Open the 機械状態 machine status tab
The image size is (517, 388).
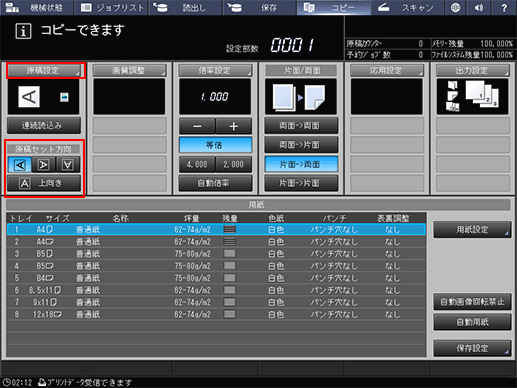pyautogui.click(x=36, y=8)
